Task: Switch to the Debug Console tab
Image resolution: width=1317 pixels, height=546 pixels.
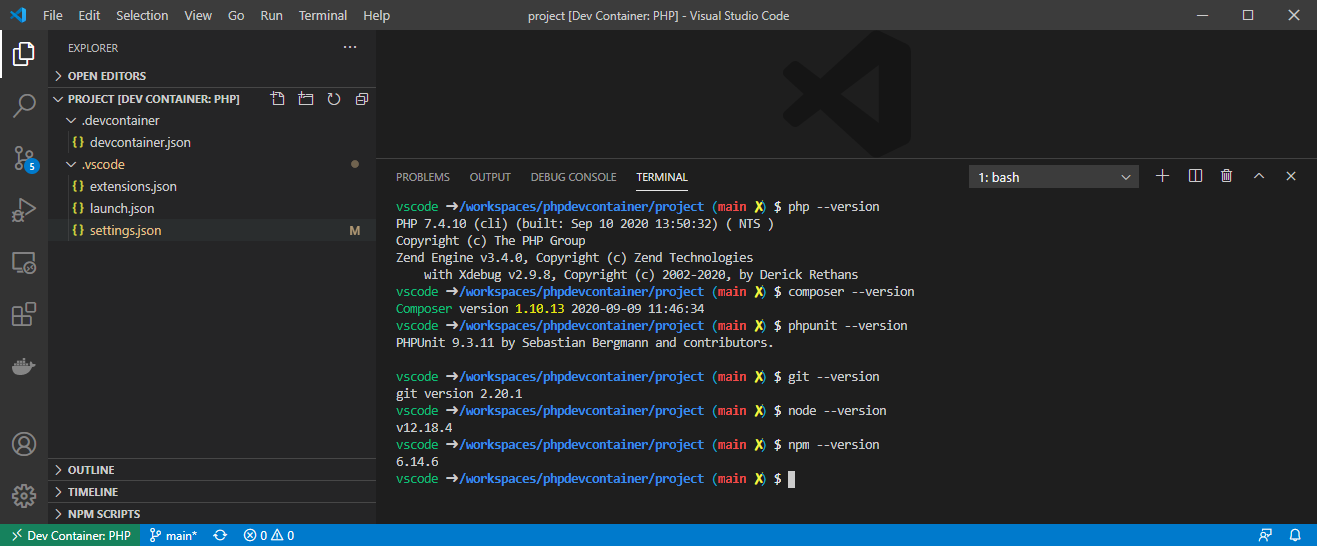Action: point(573,177)
